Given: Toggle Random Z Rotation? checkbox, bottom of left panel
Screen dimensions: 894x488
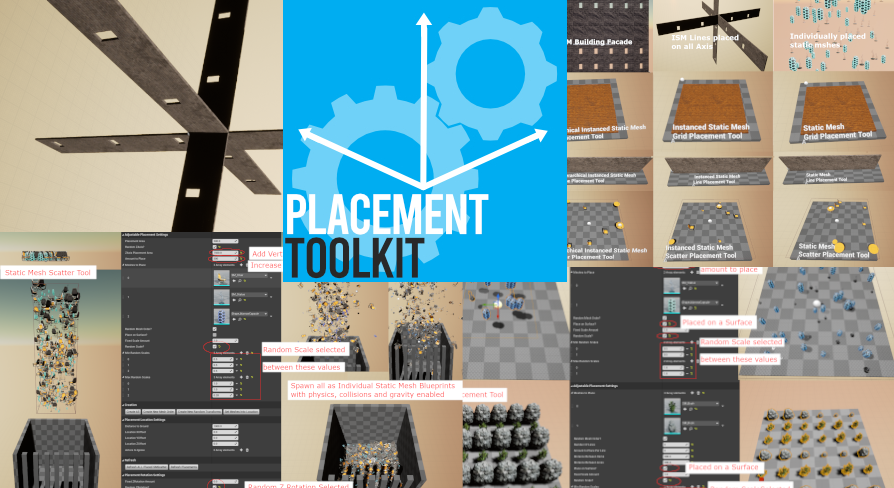Looking at the screenshot, I should tap(214, 486).
